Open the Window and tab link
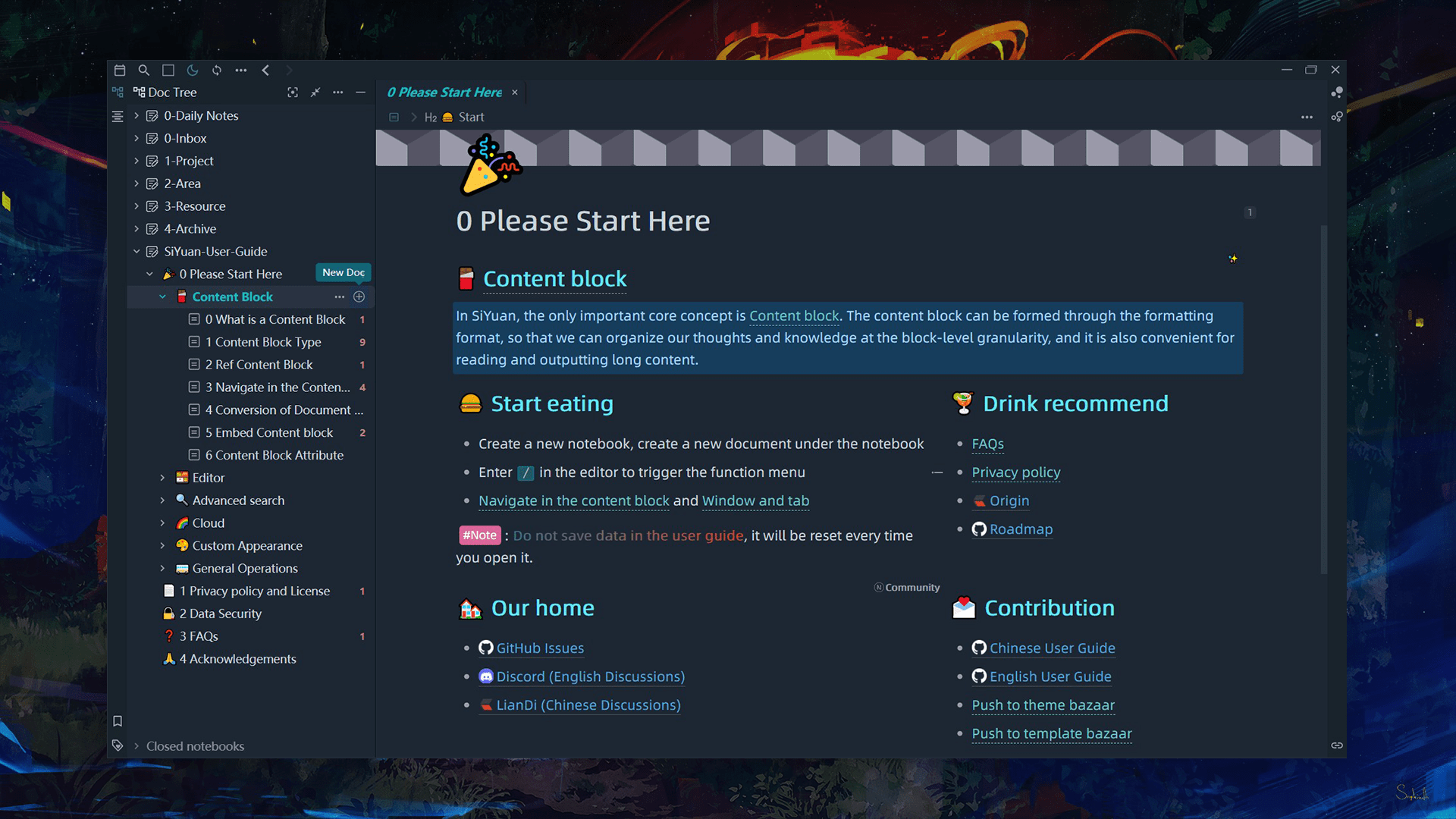 click(x=755, y=501)
